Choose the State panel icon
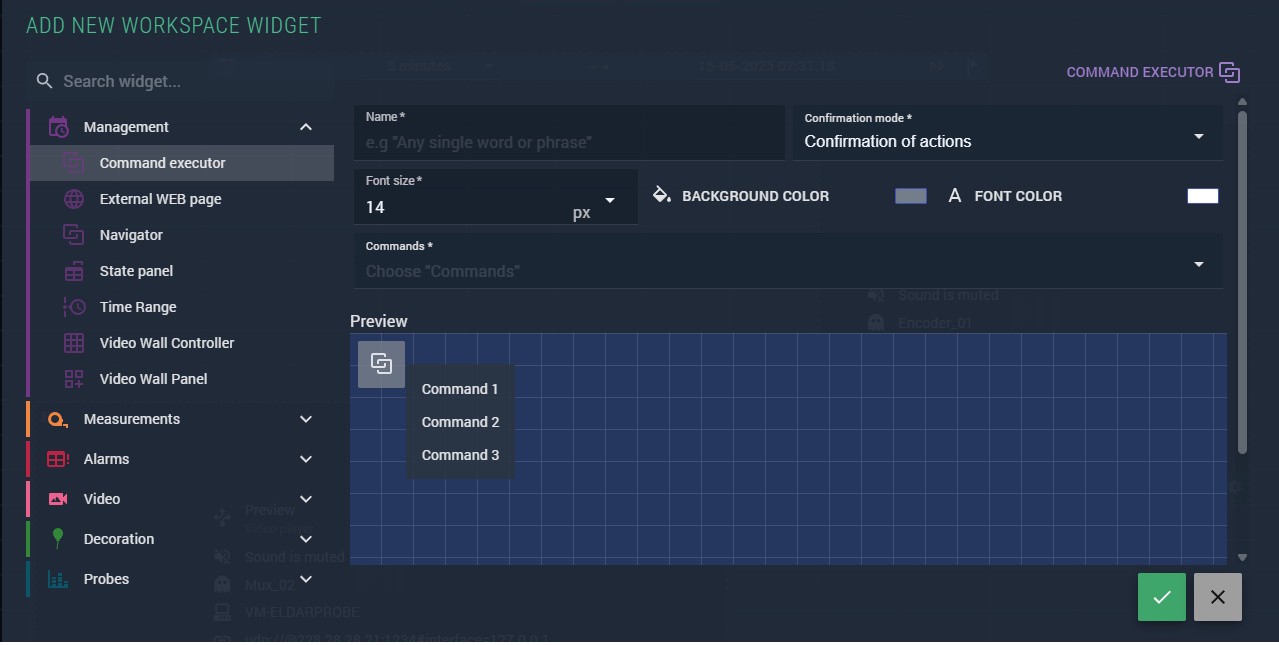The height and width of the screenshot is (645, 1279). click(x=74, y=271)
